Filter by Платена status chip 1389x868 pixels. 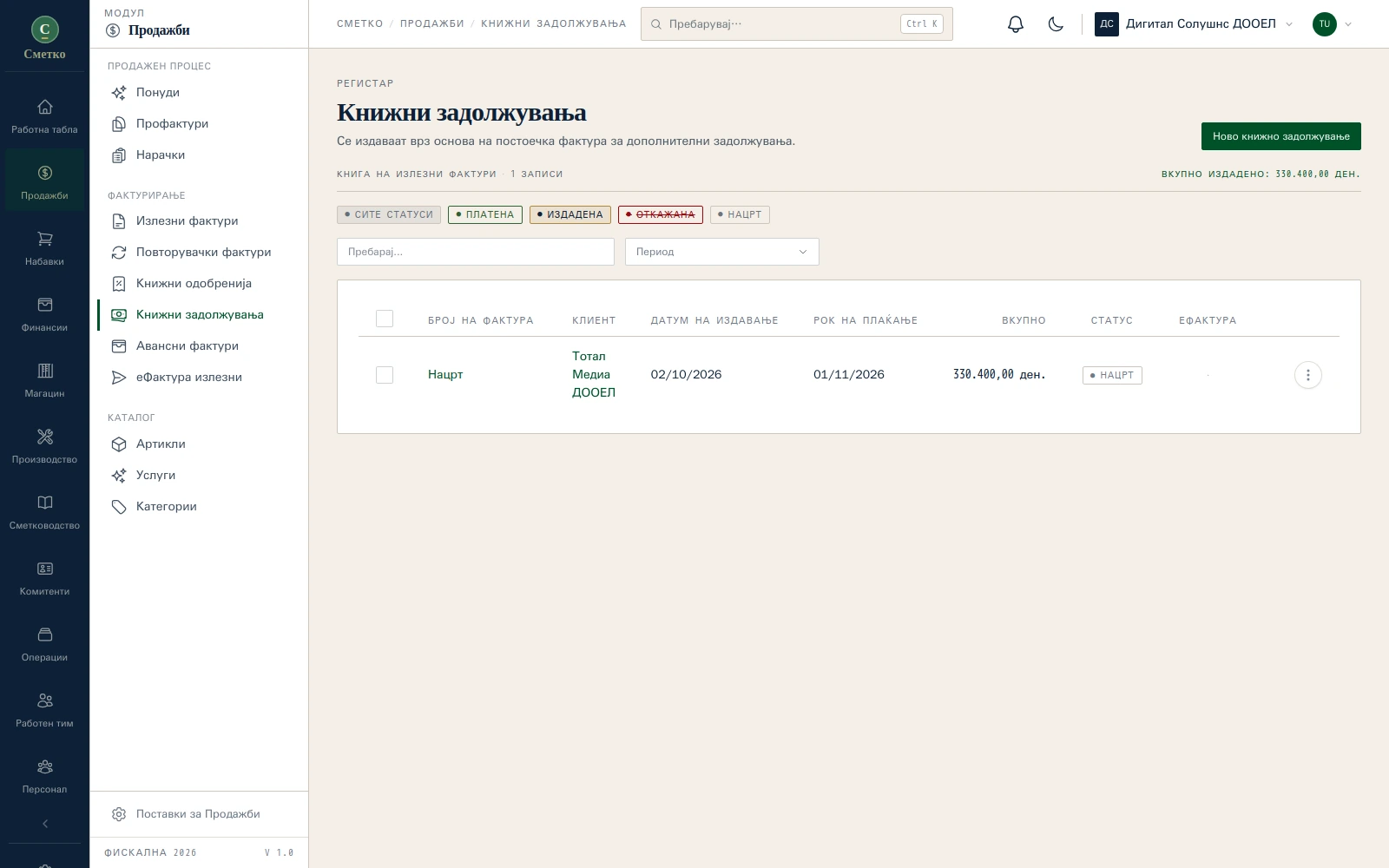(x=485, y=214)
